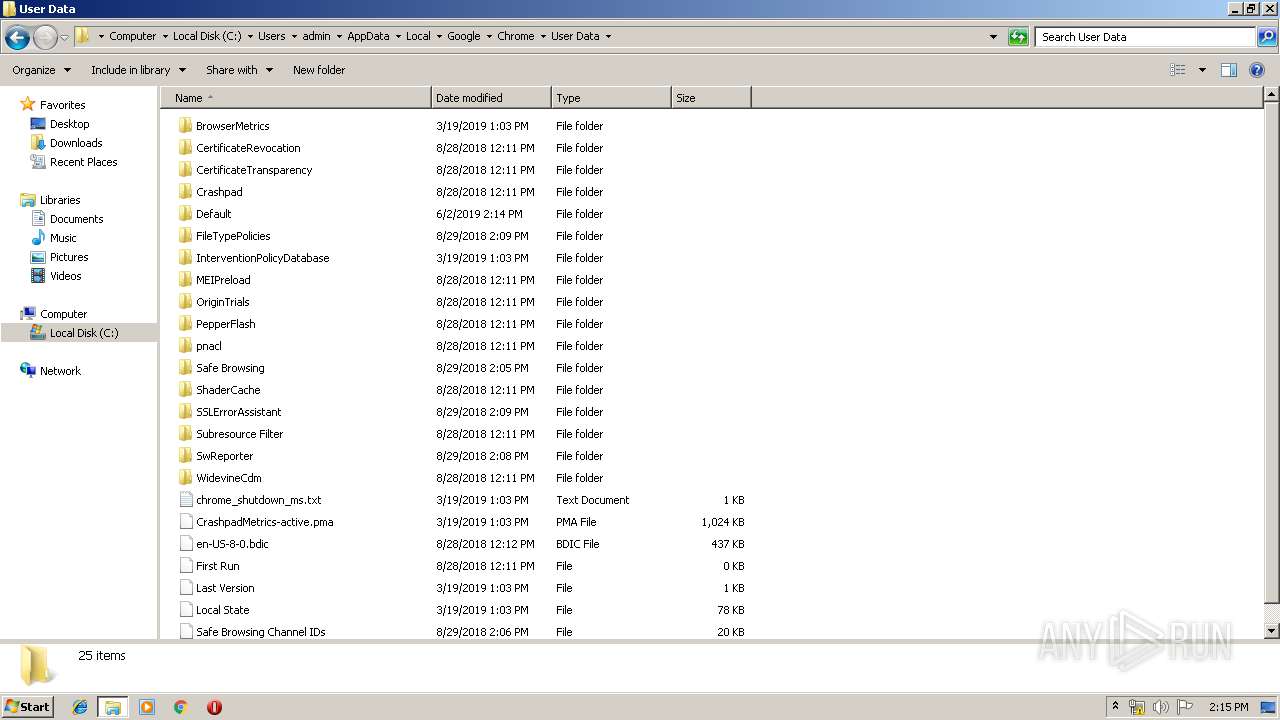Click the volume speaker tray icon
Viewport: 1280px width, 720px height.
coord(1161,707)
